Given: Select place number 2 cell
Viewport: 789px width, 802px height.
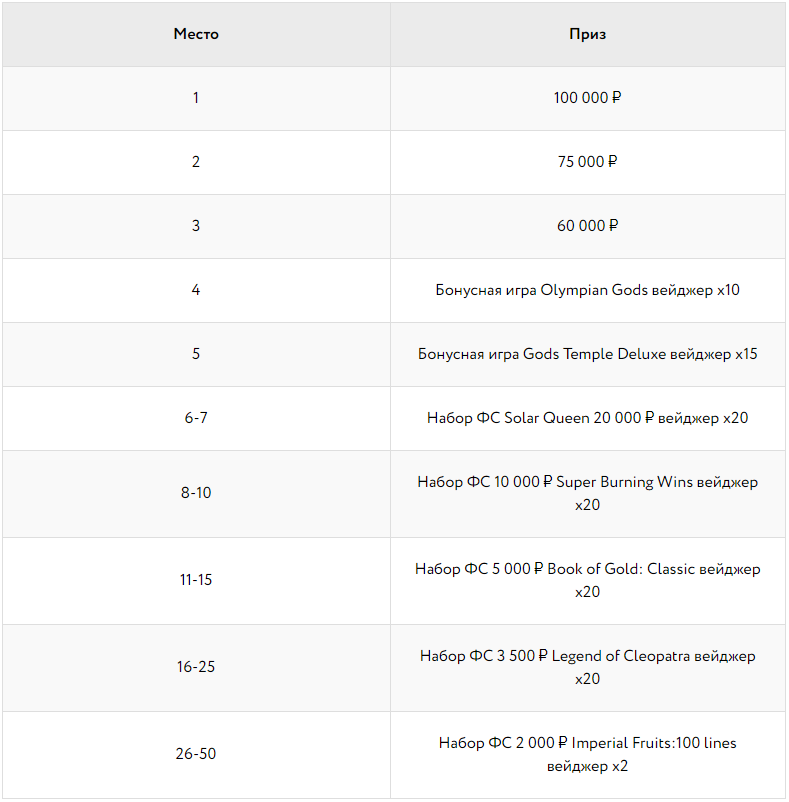Looking at the screenshot, I should point(196,162).
